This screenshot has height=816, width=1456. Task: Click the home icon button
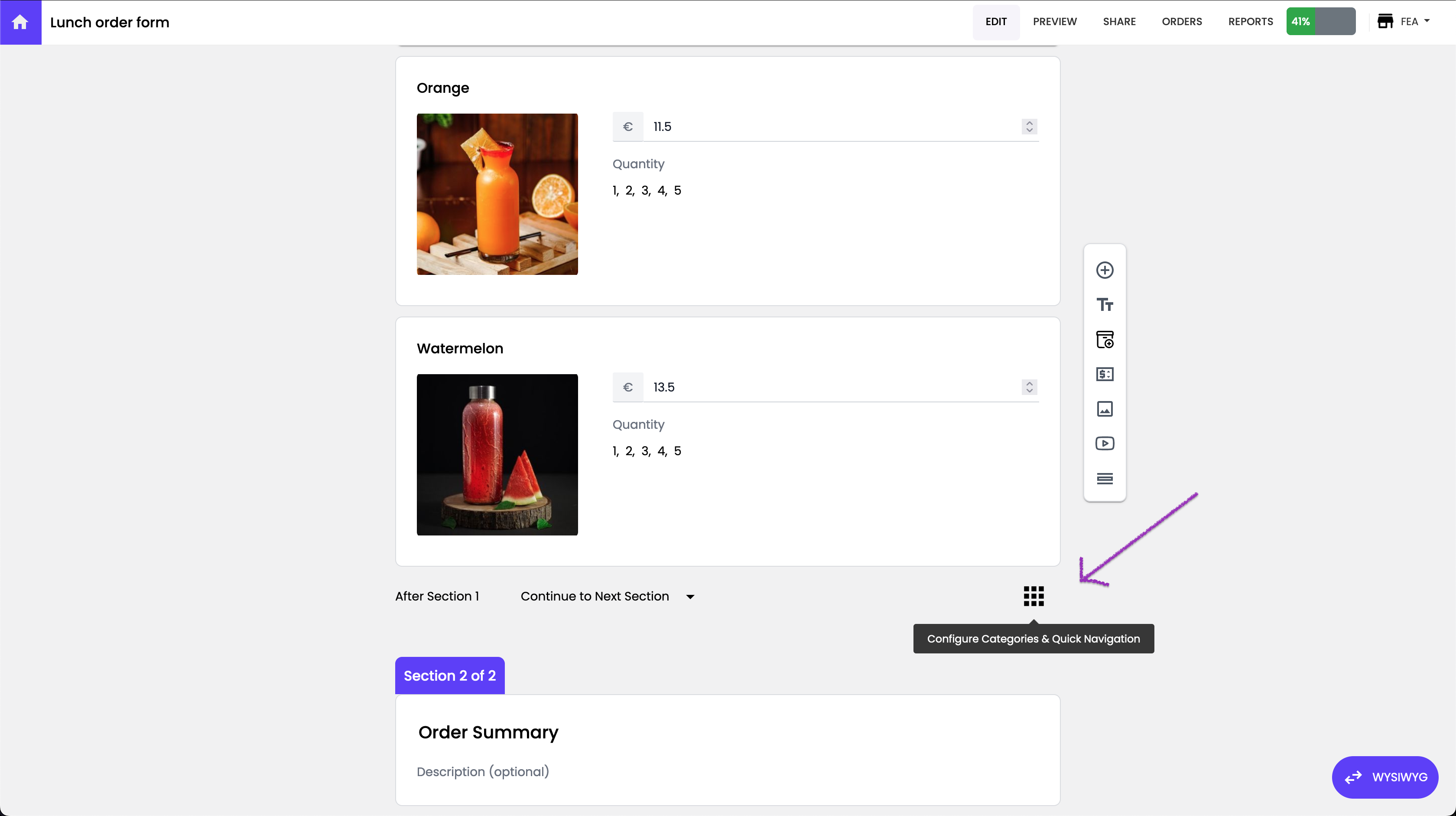tap(20, 22)
